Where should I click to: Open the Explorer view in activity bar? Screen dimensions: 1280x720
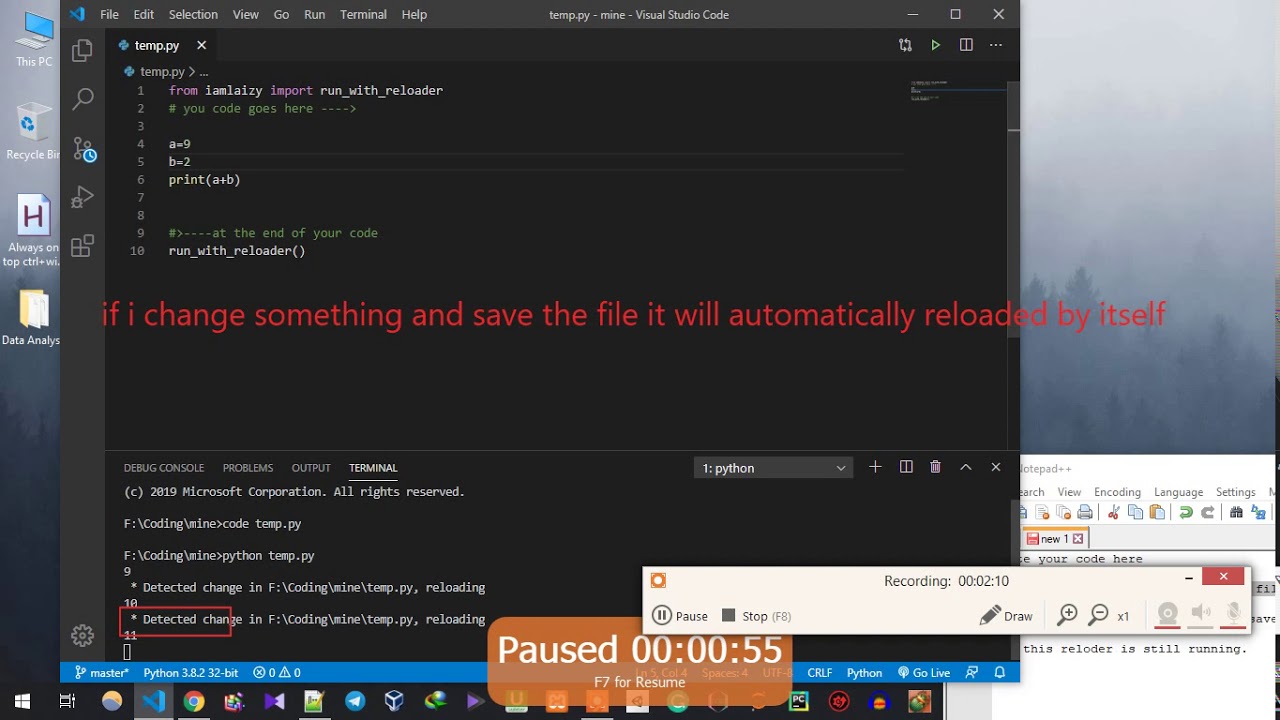(x=83, y=50)
